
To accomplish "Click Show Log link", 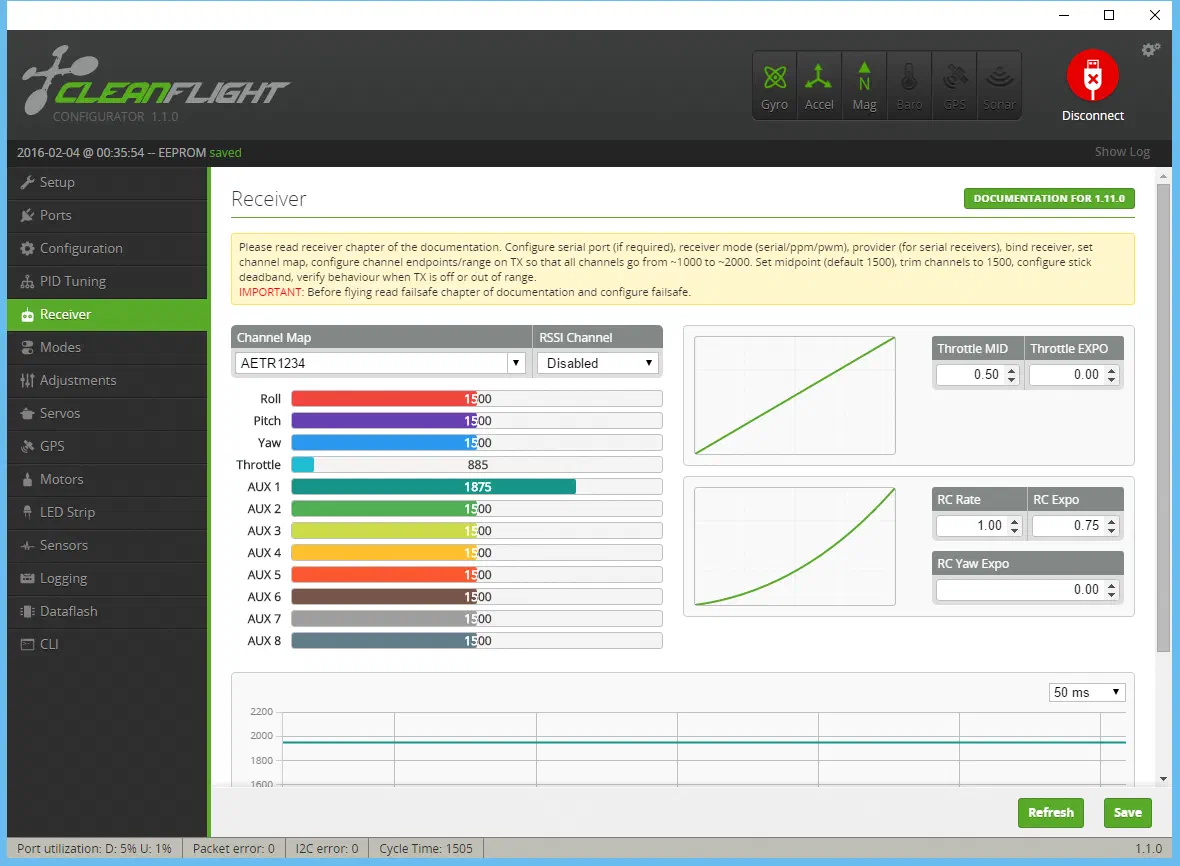I will tap(1122, 152).
